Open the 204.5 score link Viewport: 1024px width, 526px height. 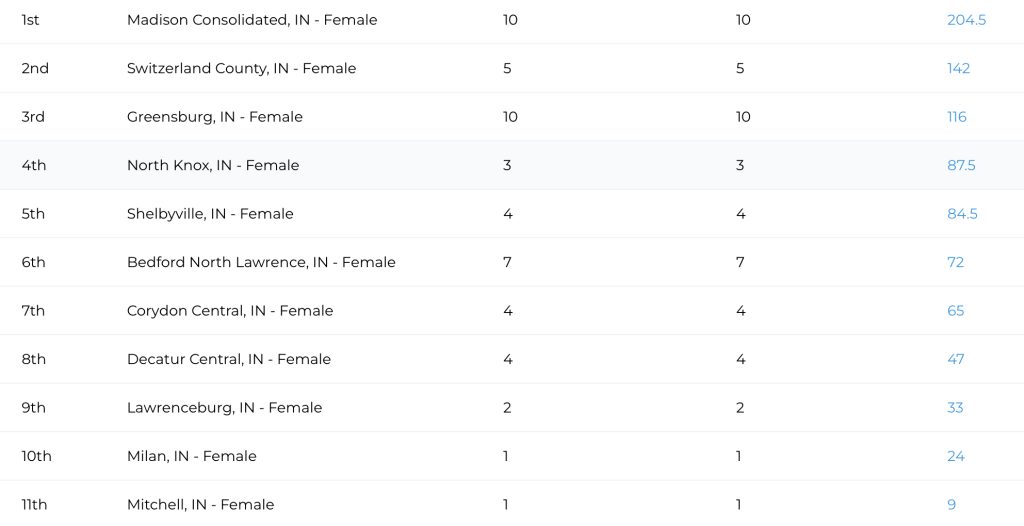click(x=966, y=20)
